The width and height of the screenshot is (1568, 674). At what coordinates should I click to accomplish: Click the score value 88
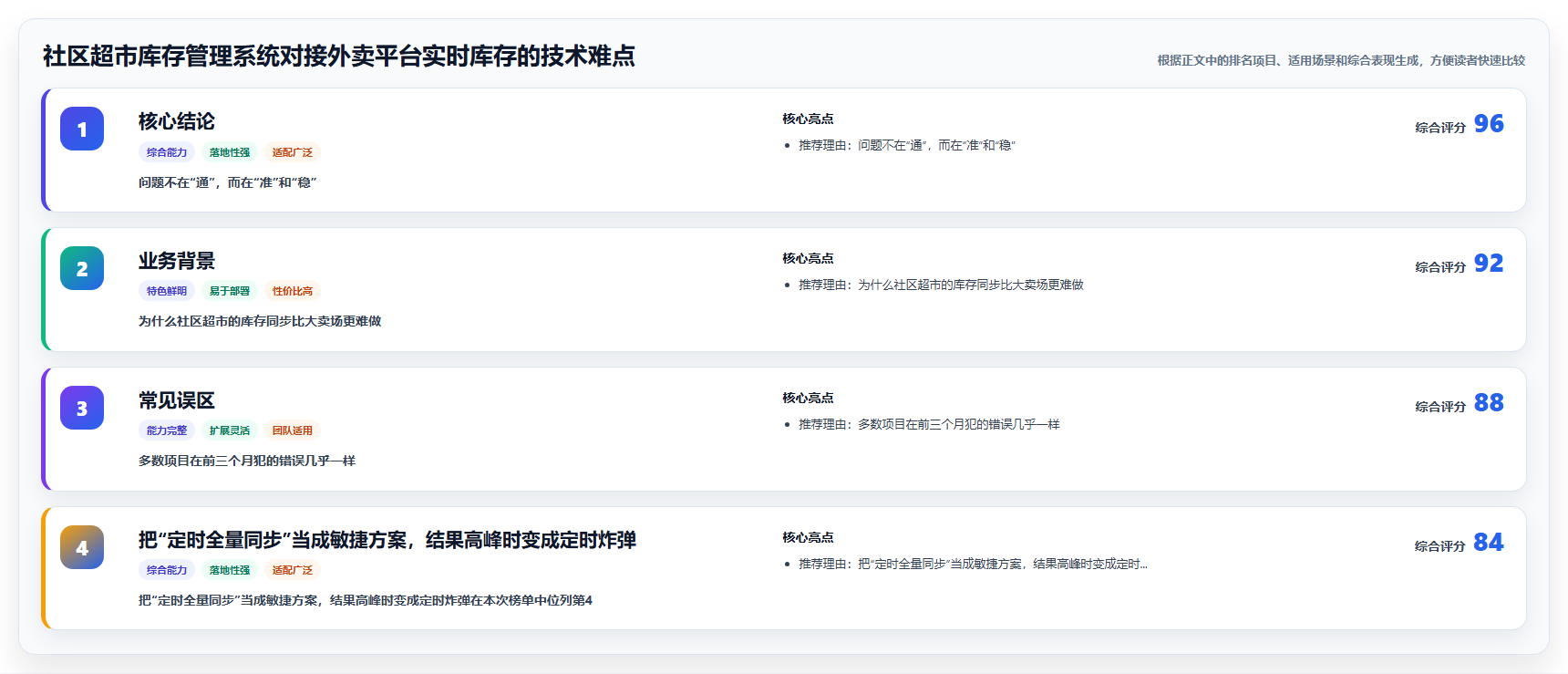[1489, 403]
